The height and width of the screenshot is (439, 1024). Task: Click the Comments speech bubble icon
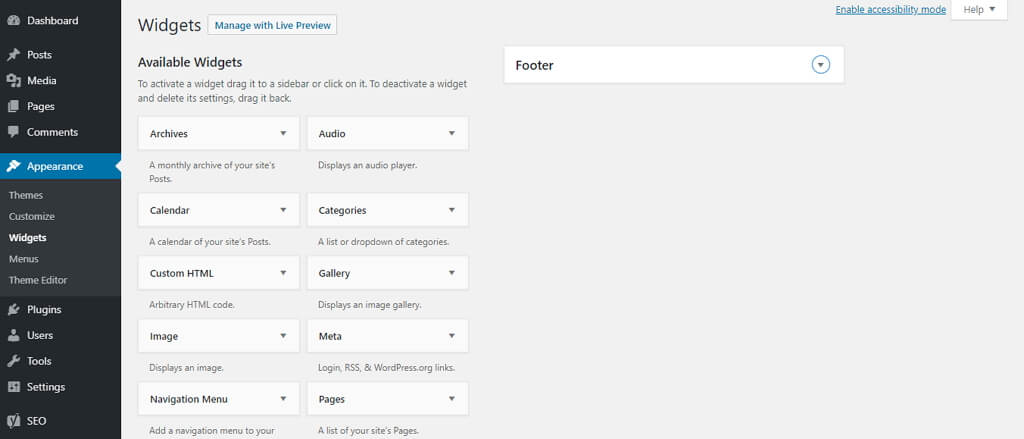point(13,132)
